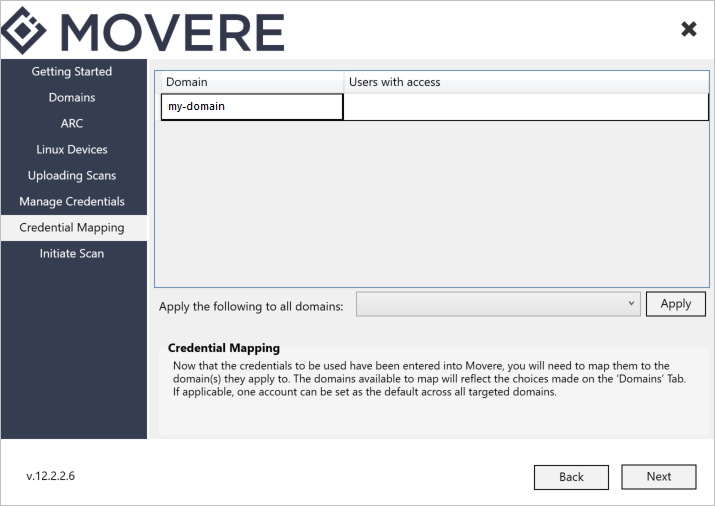
Task: Jump to the Initiate Scan tab
Action: click(x=72, y=253)
